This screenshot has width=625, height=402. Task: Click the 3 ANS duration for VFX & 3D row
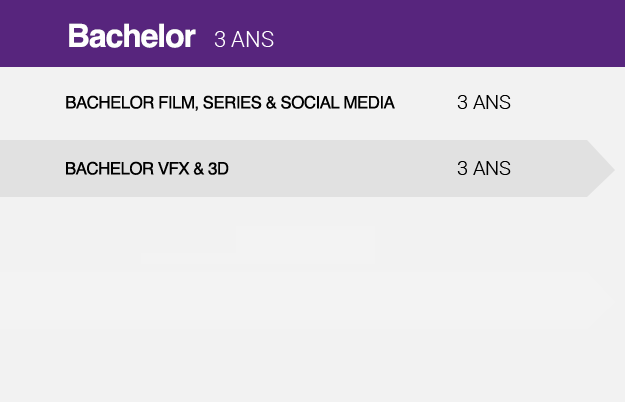click(x=484, y=168)
